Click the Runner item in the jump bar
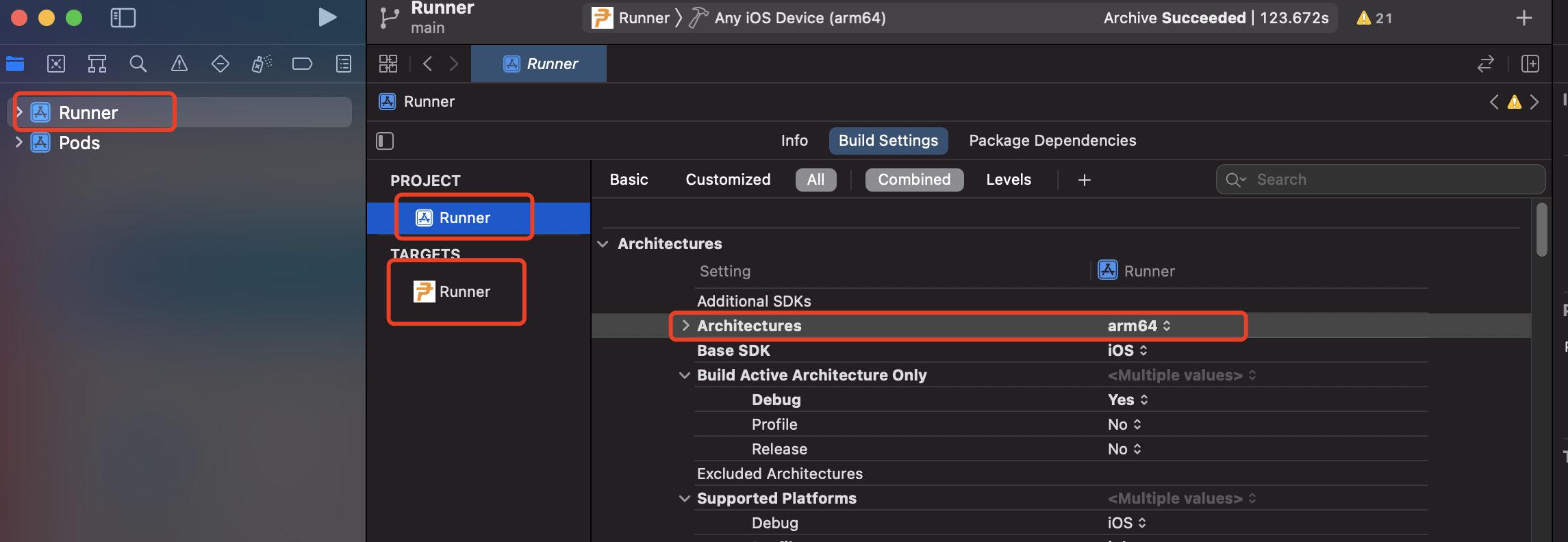This screenshot has width=1568, height=542. click(x=417, y=102)
